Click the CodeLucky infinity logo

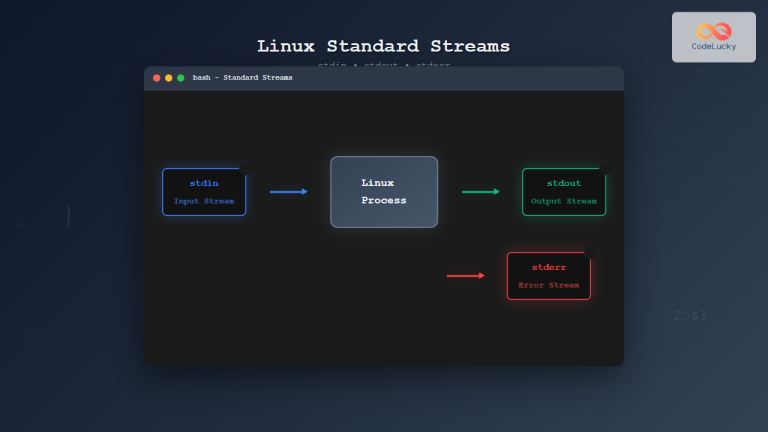[x=713, y=30]
